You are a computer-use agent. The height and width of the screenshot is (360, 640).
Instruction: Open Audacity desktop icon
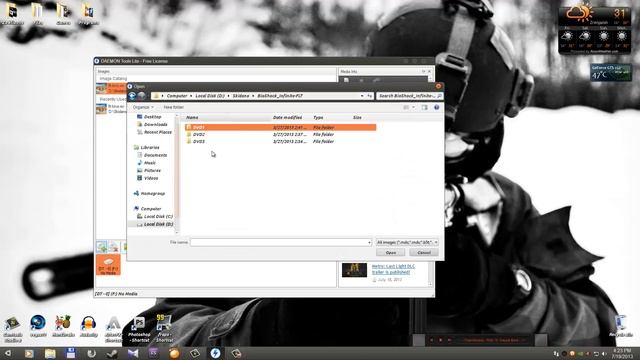tap(89, 327)
